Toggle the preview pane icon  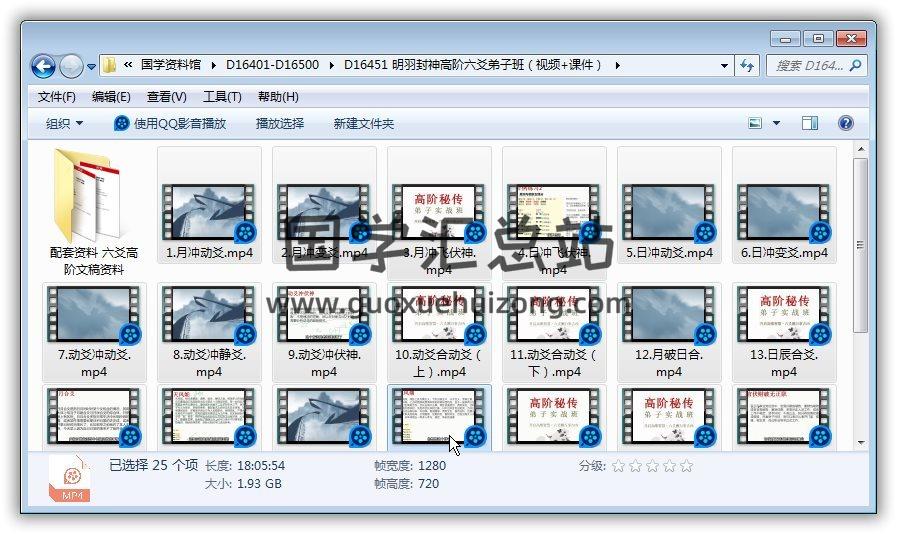[x=809, y=123]
